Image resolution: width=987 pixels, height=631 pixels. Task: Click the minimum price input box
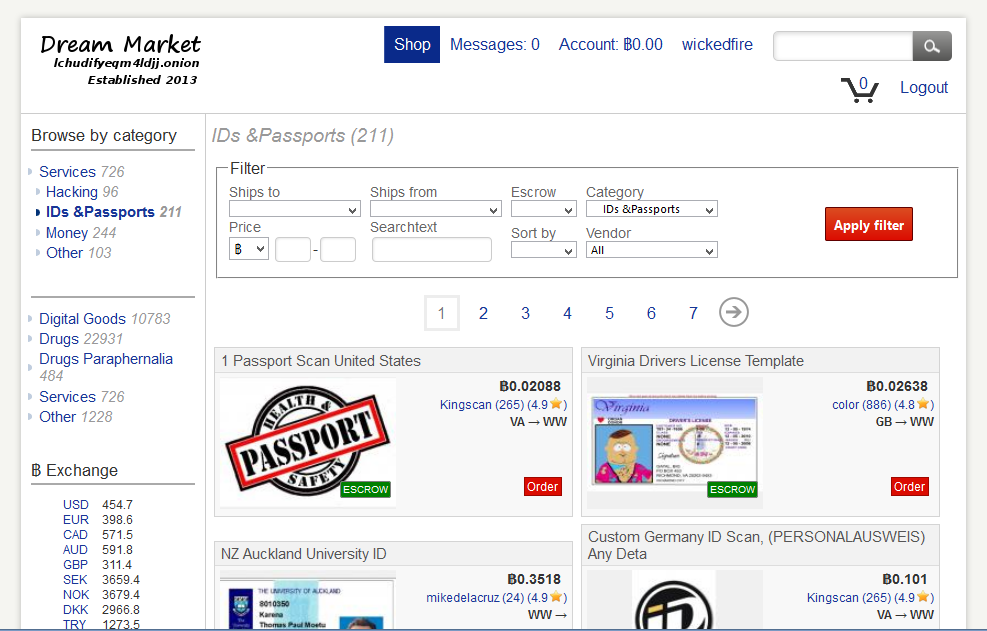pos(293,249)
